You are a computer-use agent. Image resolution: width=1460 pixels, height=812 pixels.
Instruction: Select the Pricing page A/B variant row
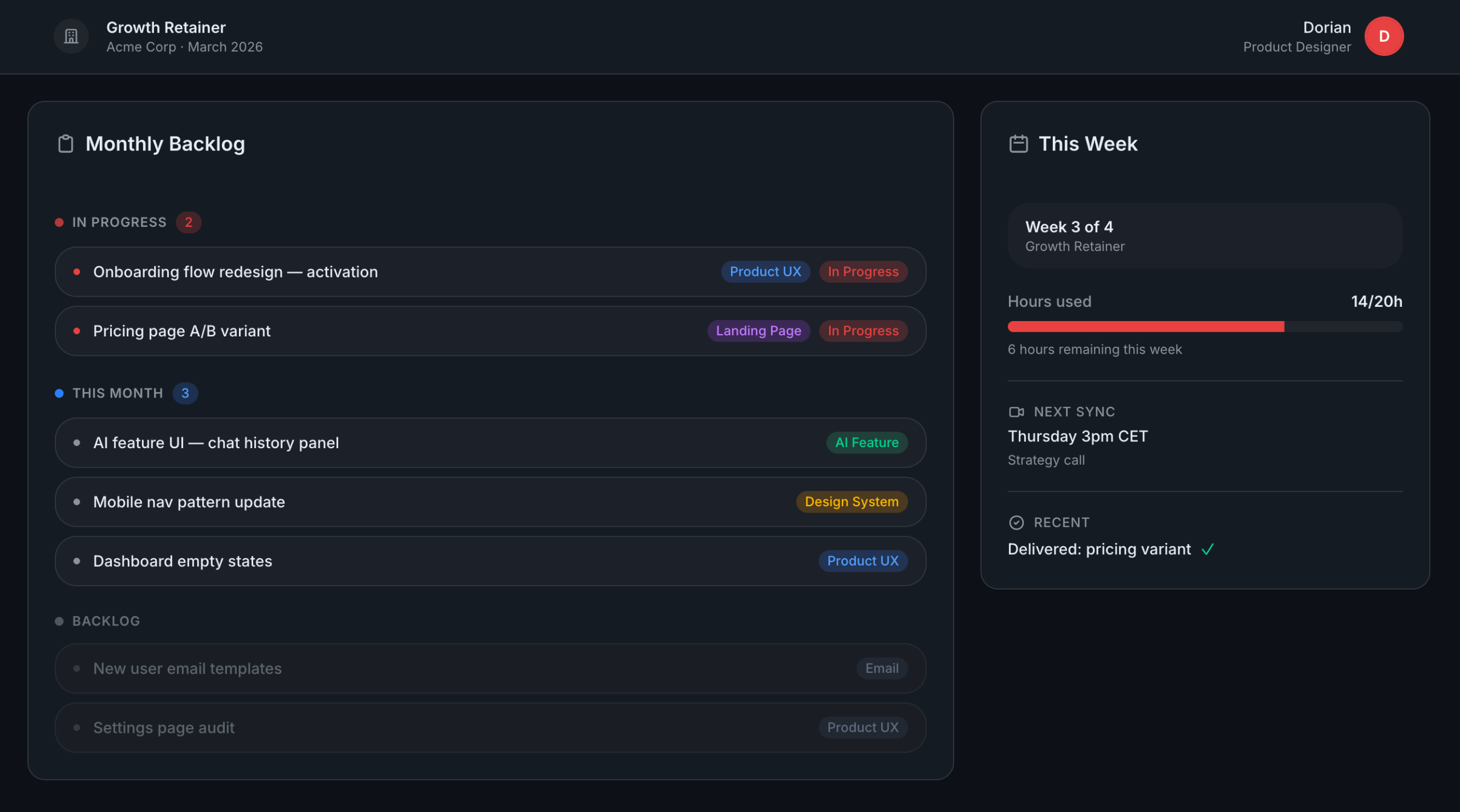coord(181,331)
